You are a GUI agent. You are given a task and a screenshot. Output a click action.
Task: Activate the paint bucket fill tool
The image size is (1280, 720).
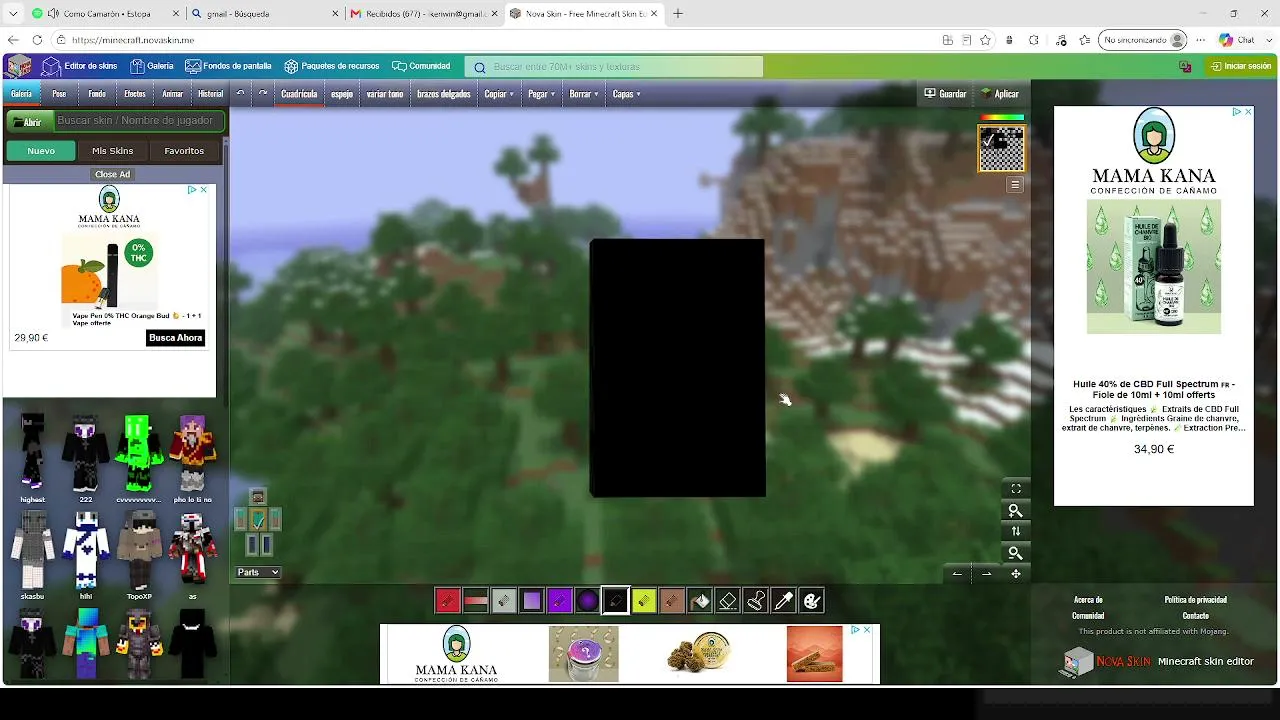(x=699, y=601)
